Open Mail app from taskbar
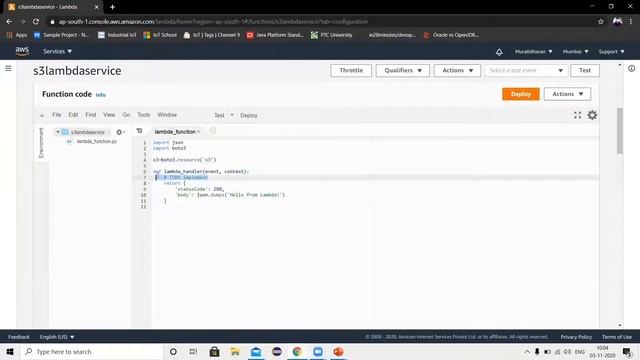The height and width of the screenshot is (360, 640). [x=256, y=351]
